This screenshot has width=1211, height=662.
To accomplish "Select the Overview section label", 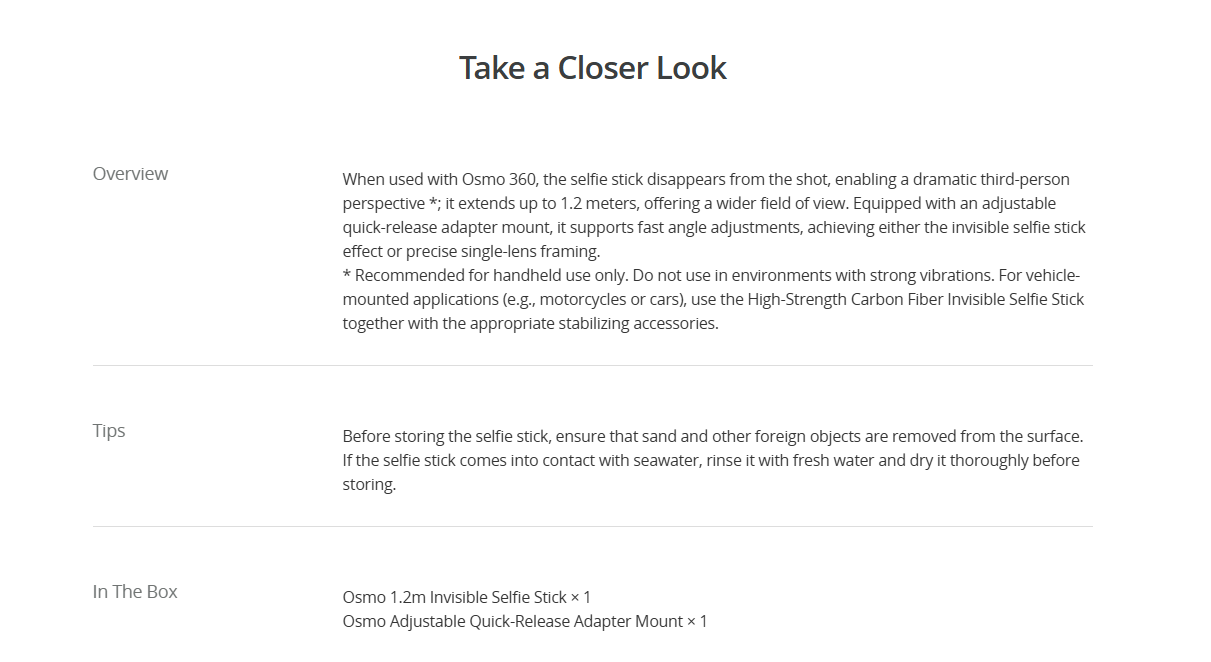I will pos(130,174).
